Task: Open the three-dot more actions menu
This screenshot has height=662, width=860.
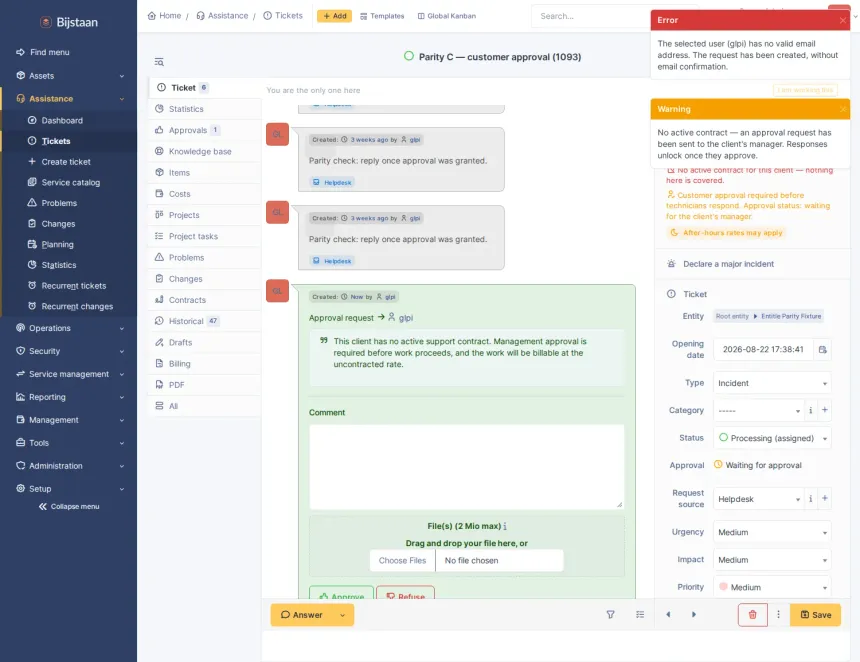Action: [x=778, y=615]
